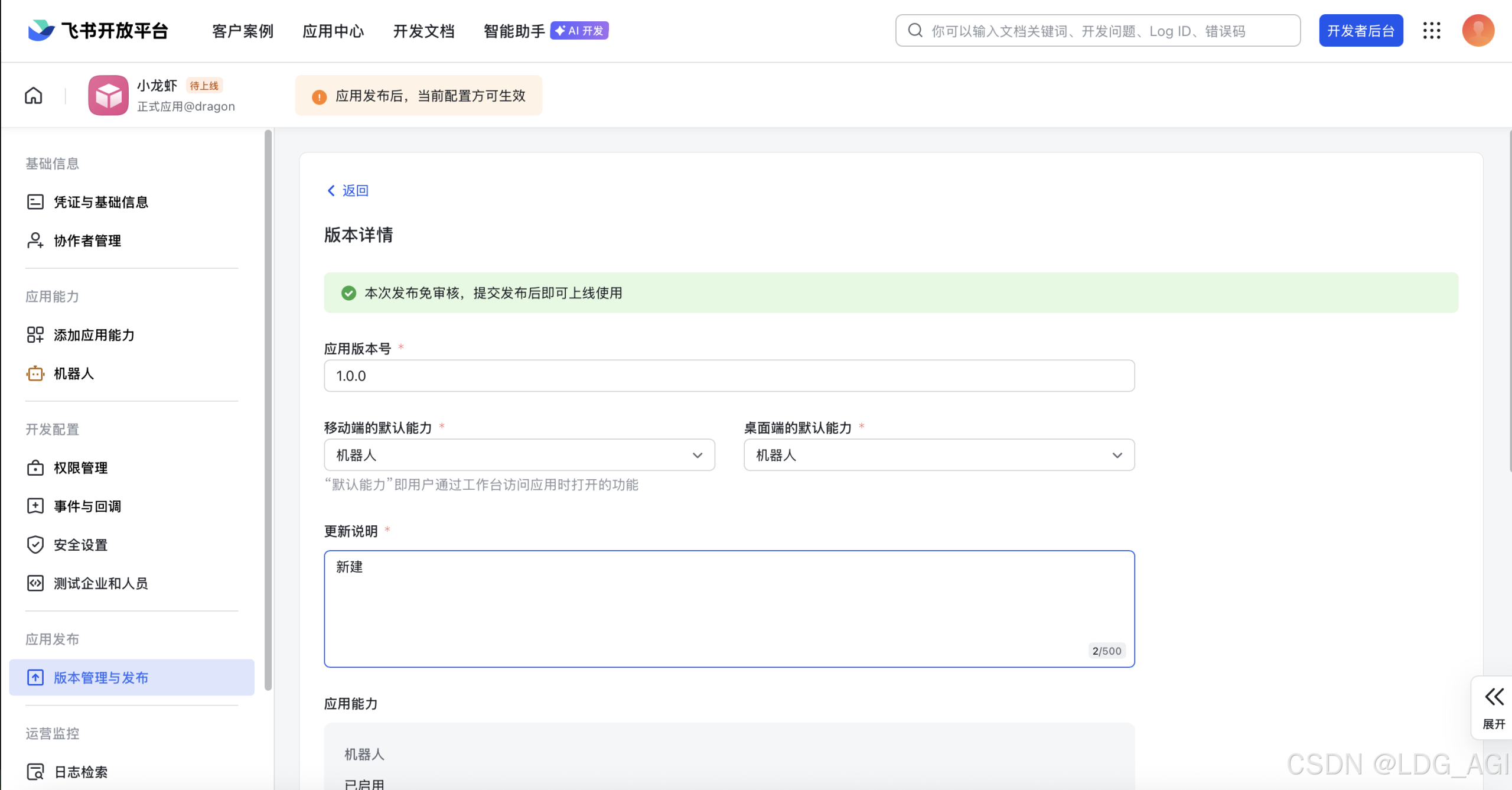Open 安全设置 panel
1512x790 pixels.
click(80, 545)
